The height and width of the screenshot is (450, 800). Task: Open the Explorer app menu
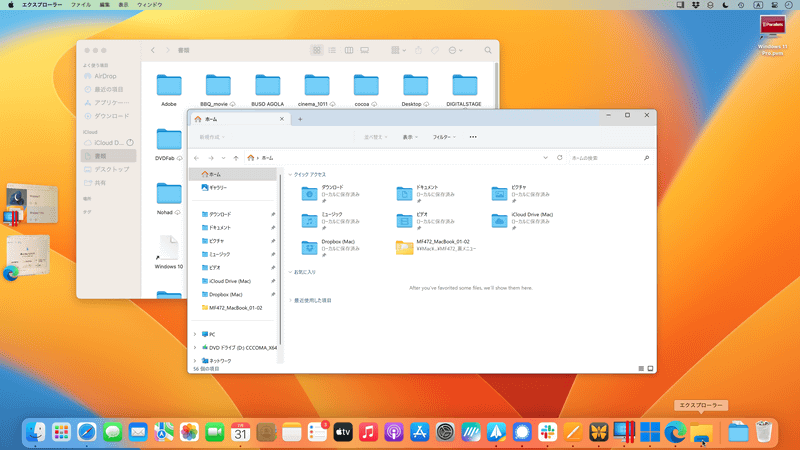point(42,5)
